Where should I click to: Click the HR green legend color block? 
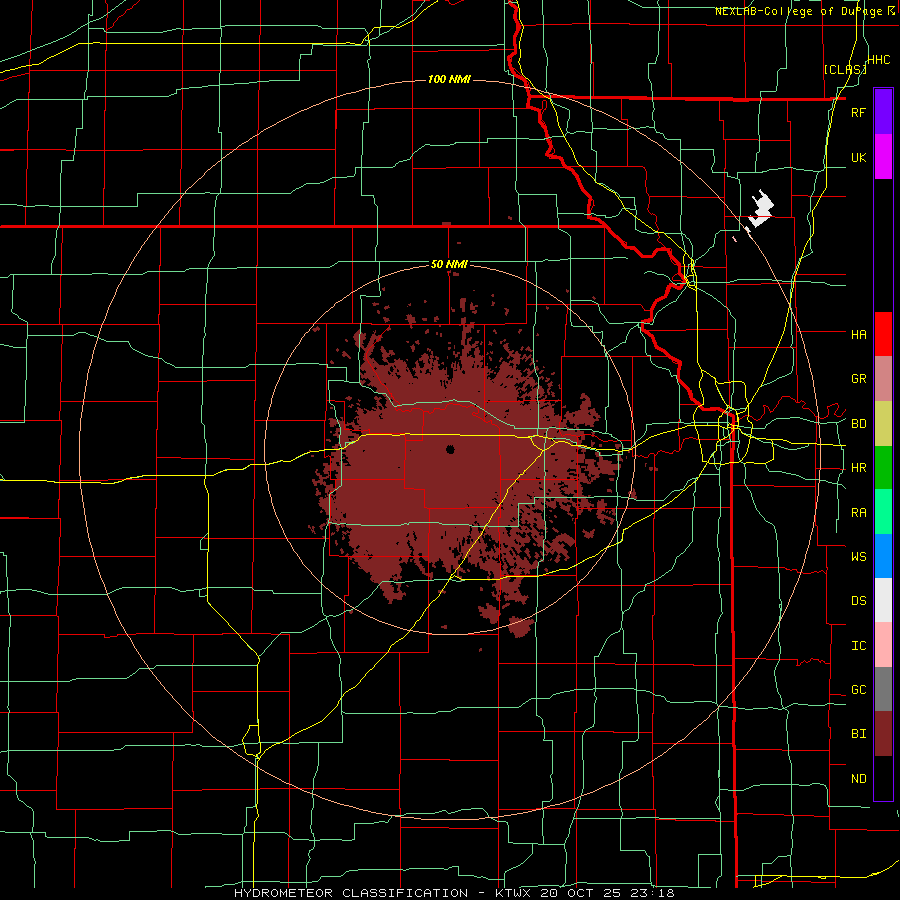point(883,468)
